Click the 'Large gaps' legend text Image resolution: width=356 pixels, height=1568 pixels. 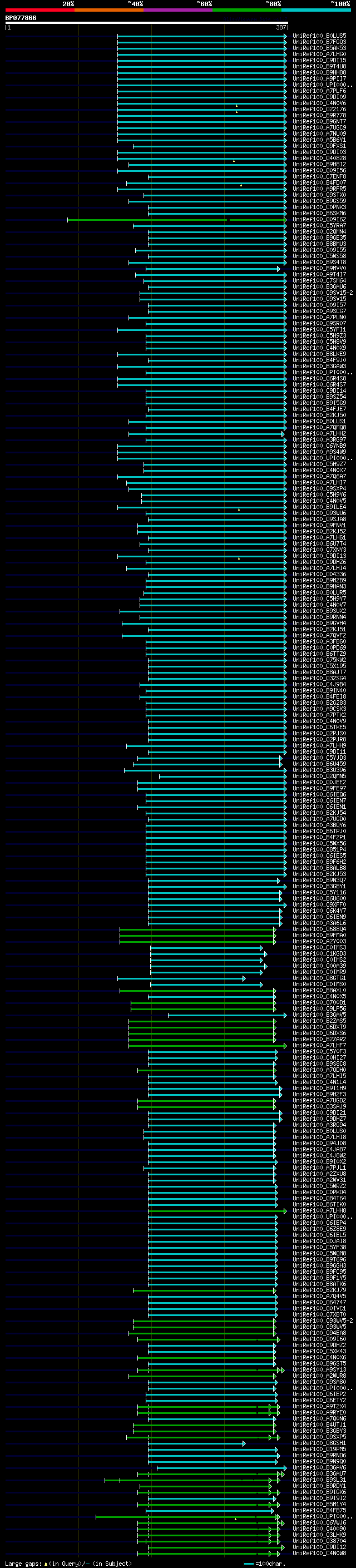24,1563
